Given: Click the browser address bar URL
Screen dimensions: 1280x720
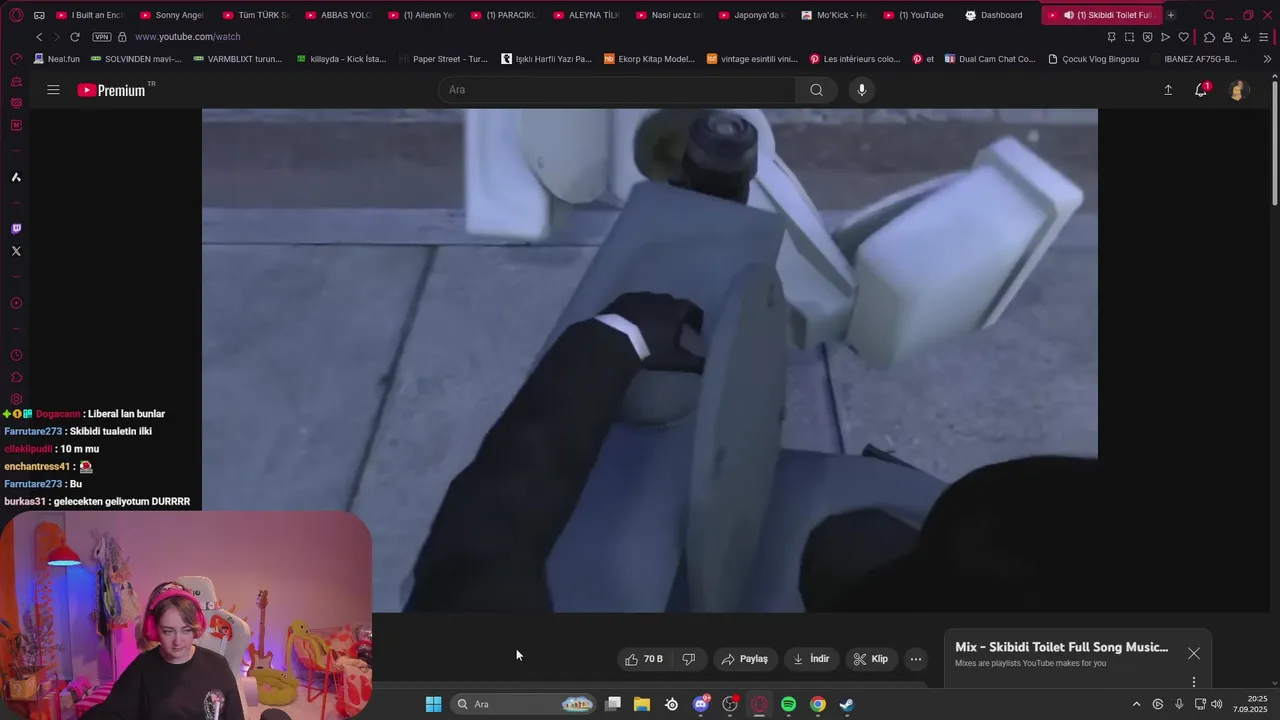Looking at the screenshot, I should pyautogui.click(x=188, y=37).
